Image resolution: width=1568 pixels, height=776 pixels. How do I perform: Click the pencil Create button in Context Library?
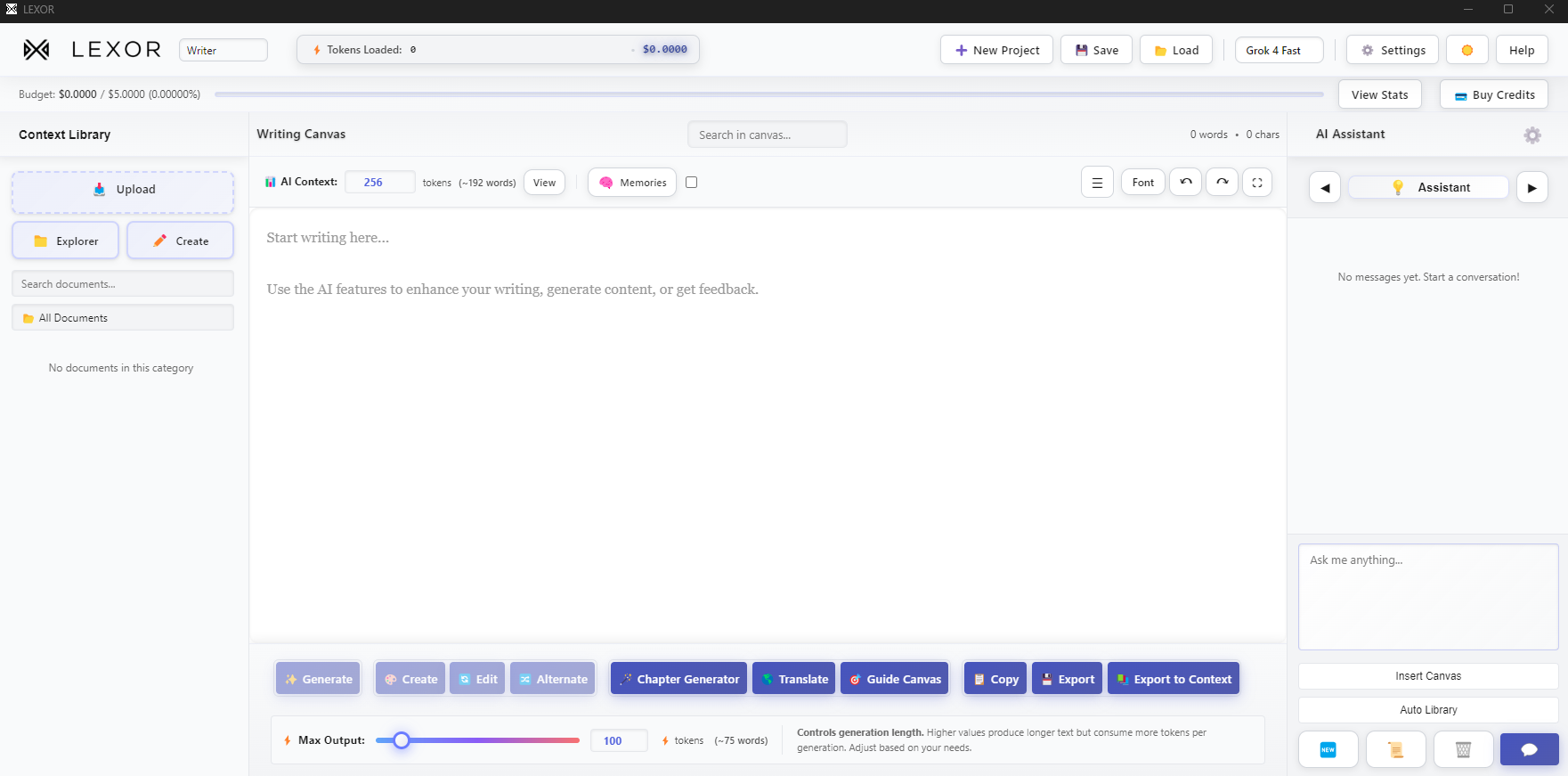[181, 241]
